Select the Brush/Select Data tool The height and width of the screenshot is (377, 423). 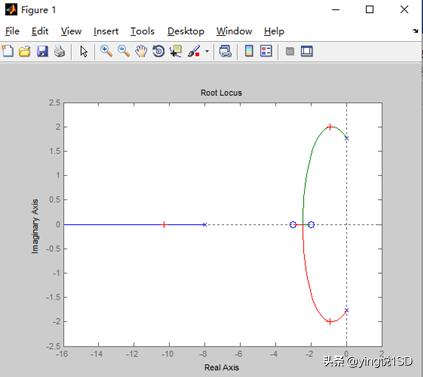click(194, 51)
